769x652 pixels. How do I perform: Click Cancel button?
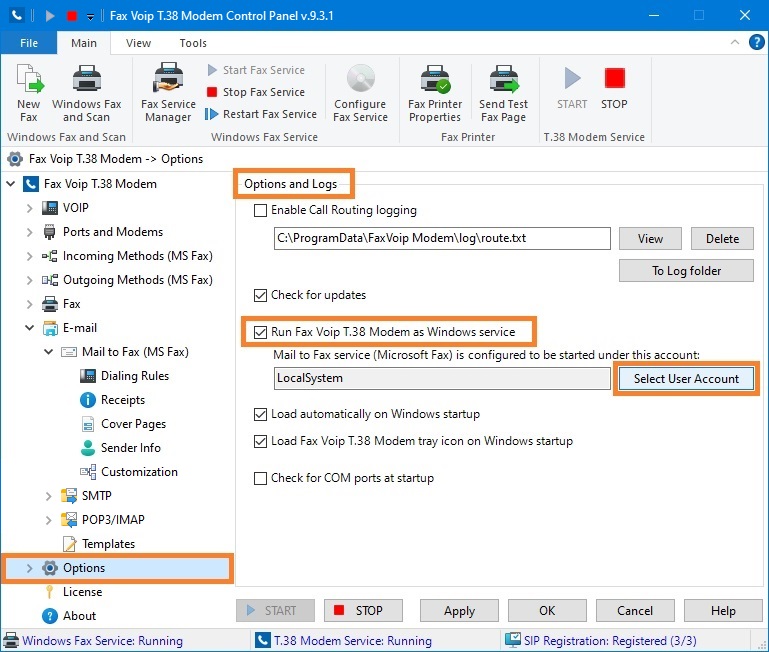pos(635,611)
